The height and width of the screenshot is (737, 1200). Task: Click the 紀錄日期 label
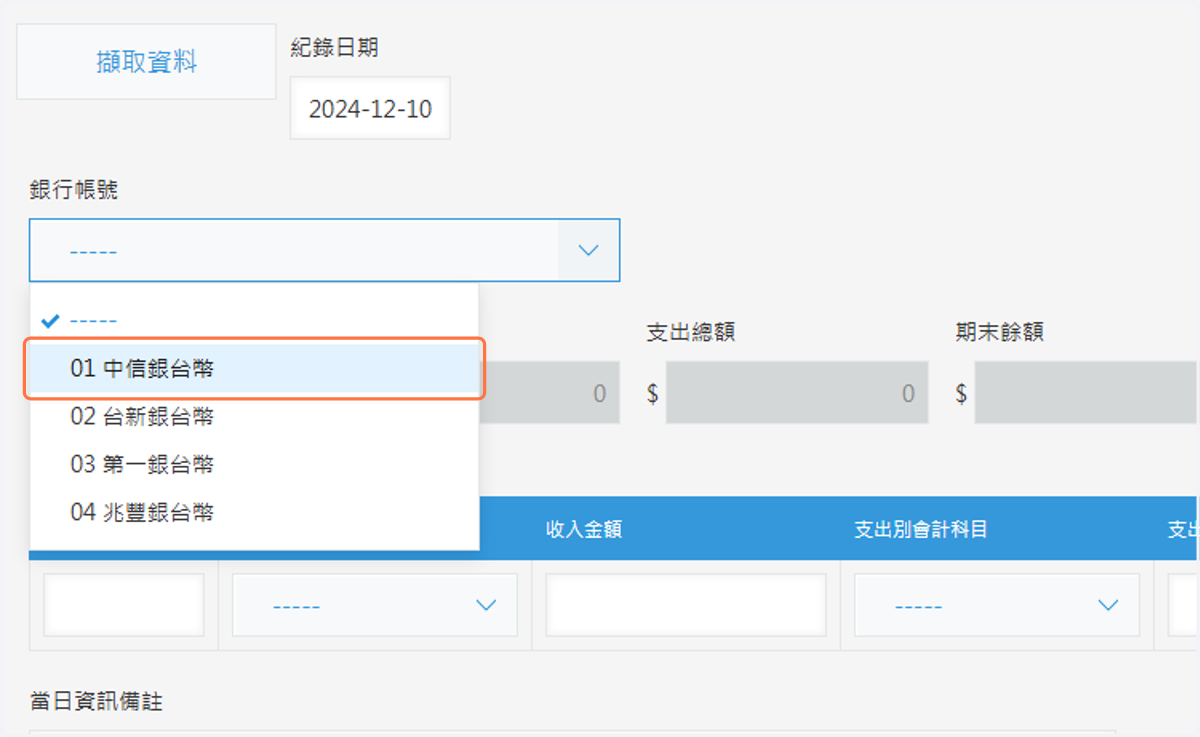tap(334, 47)
